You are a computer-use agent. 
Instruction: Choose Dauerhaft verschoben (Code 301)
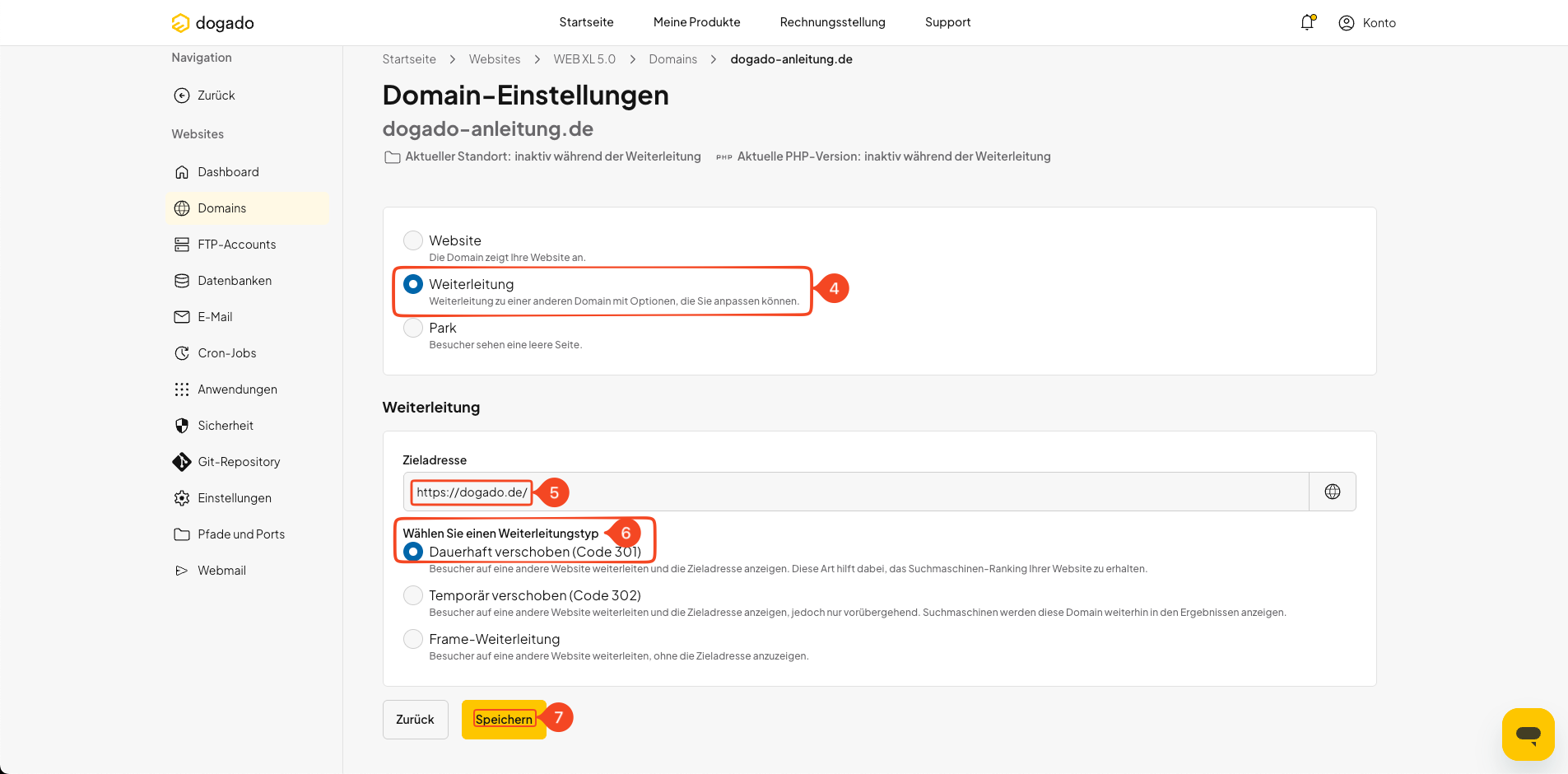[413, 552]
